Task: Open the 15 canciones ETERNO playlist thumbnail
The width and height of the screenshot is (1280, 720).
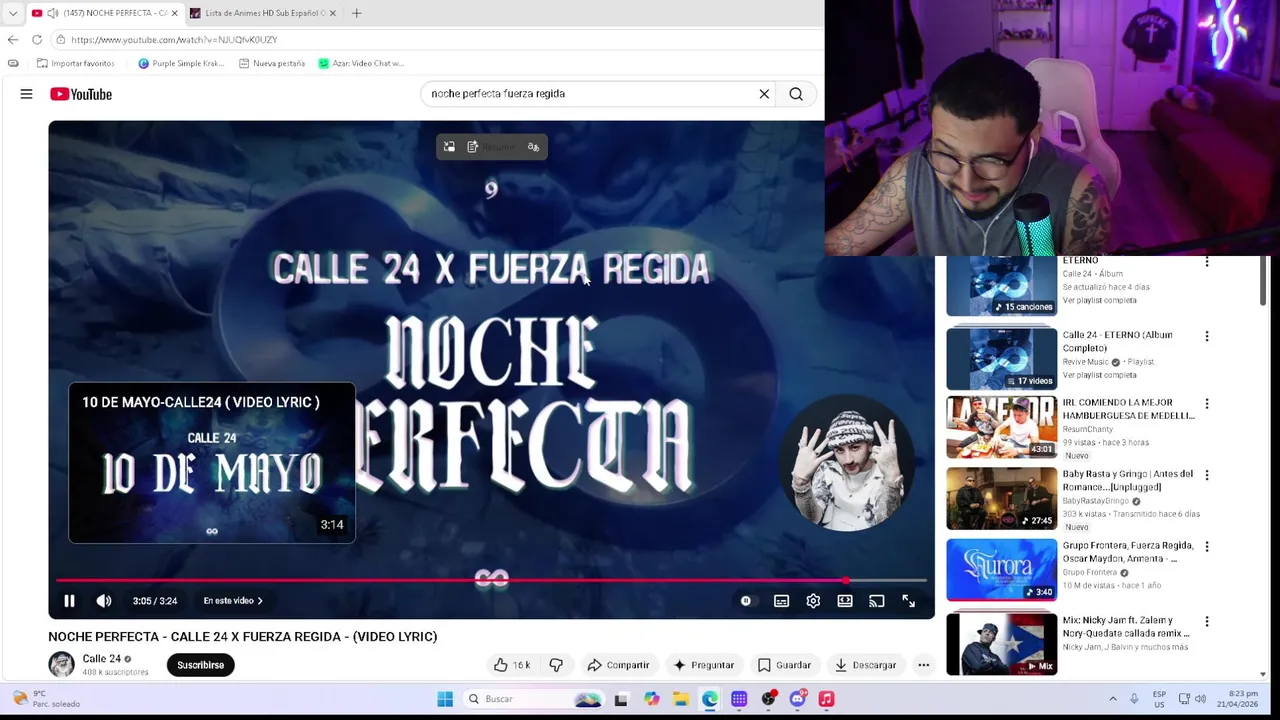Action: [1001, 285]
